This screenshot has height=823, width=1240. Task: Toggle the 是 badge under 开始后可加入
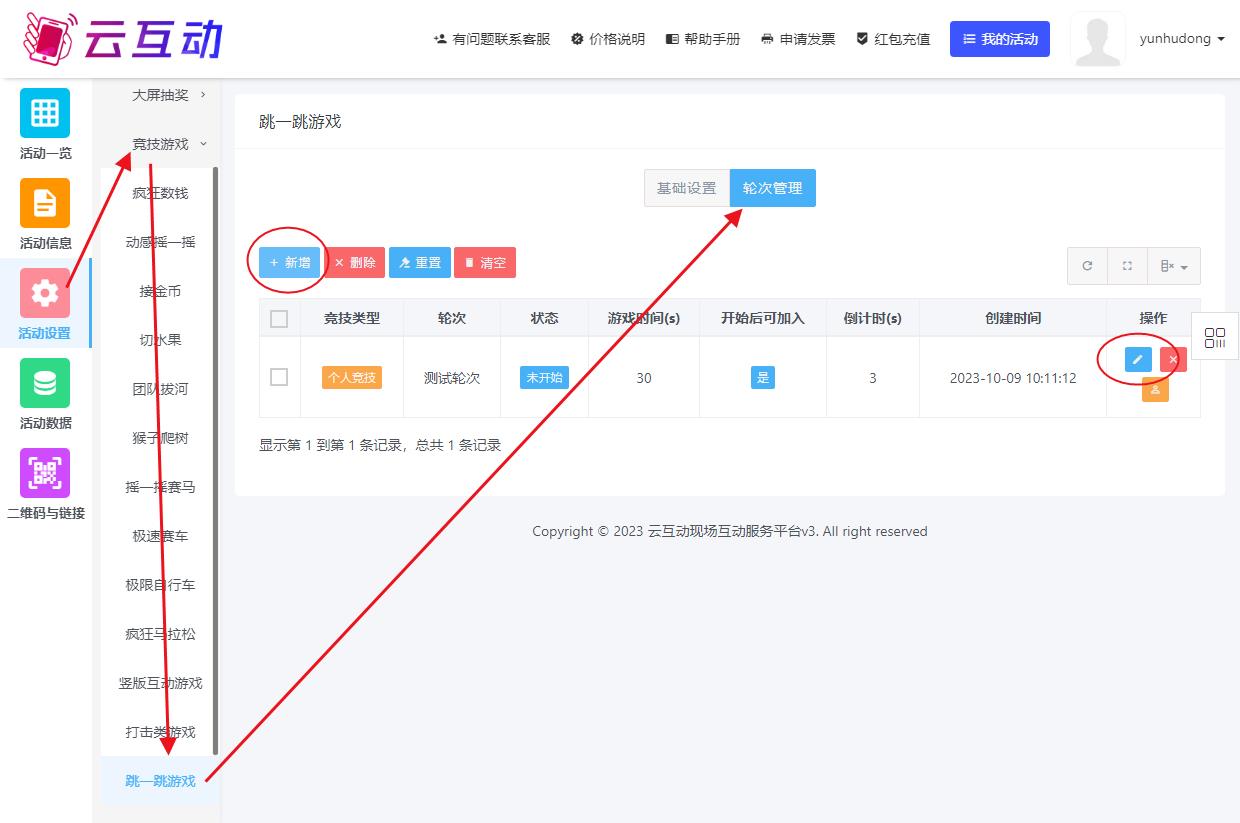click(763, 377)
